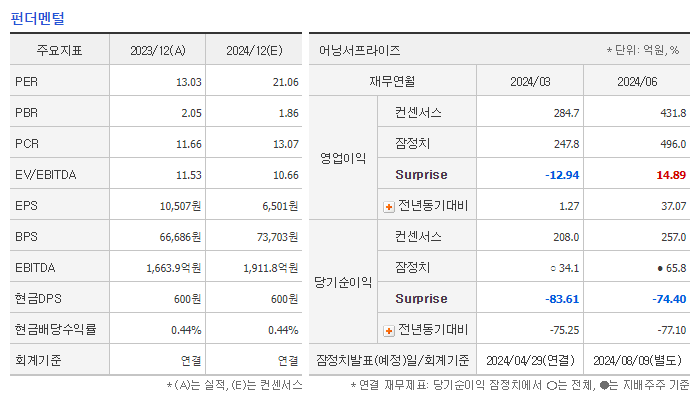Click 전년동기대비 value -75.25
The height and width of the screenshot is (396, 699).
(x=564, y=330)
